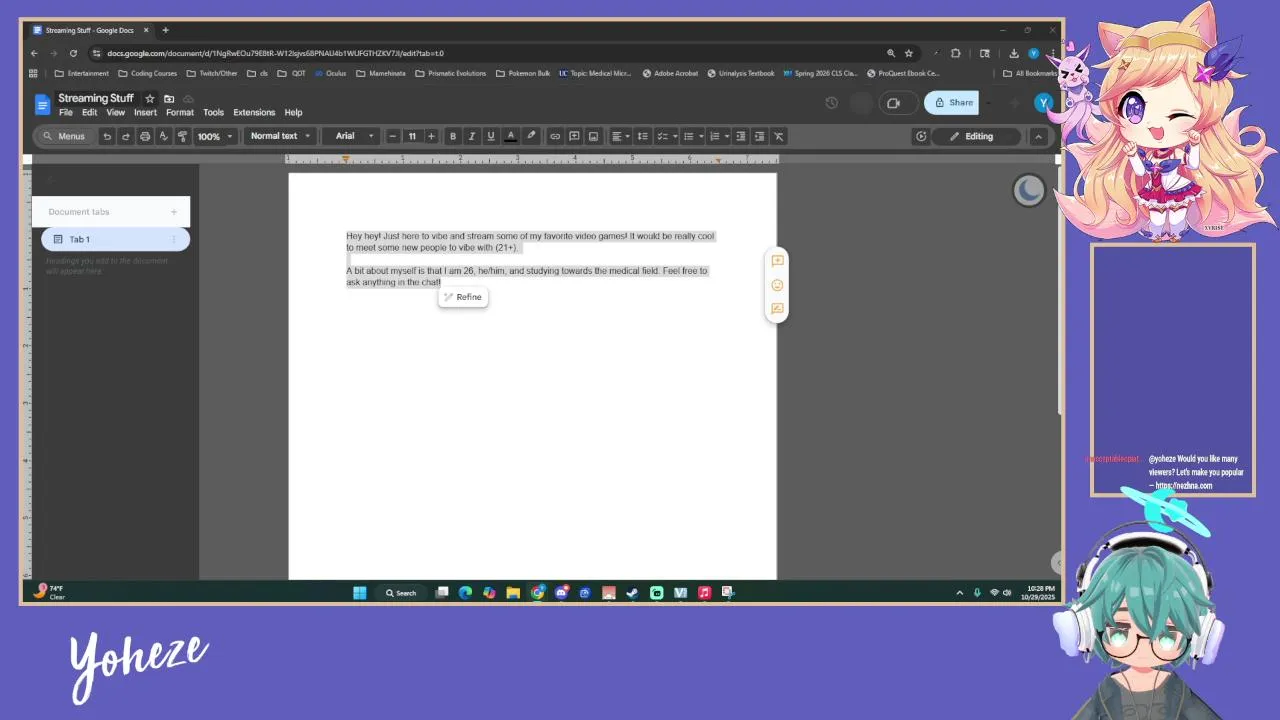Open a new Chrome tab

pyautogui.click(x=165, y=30)
